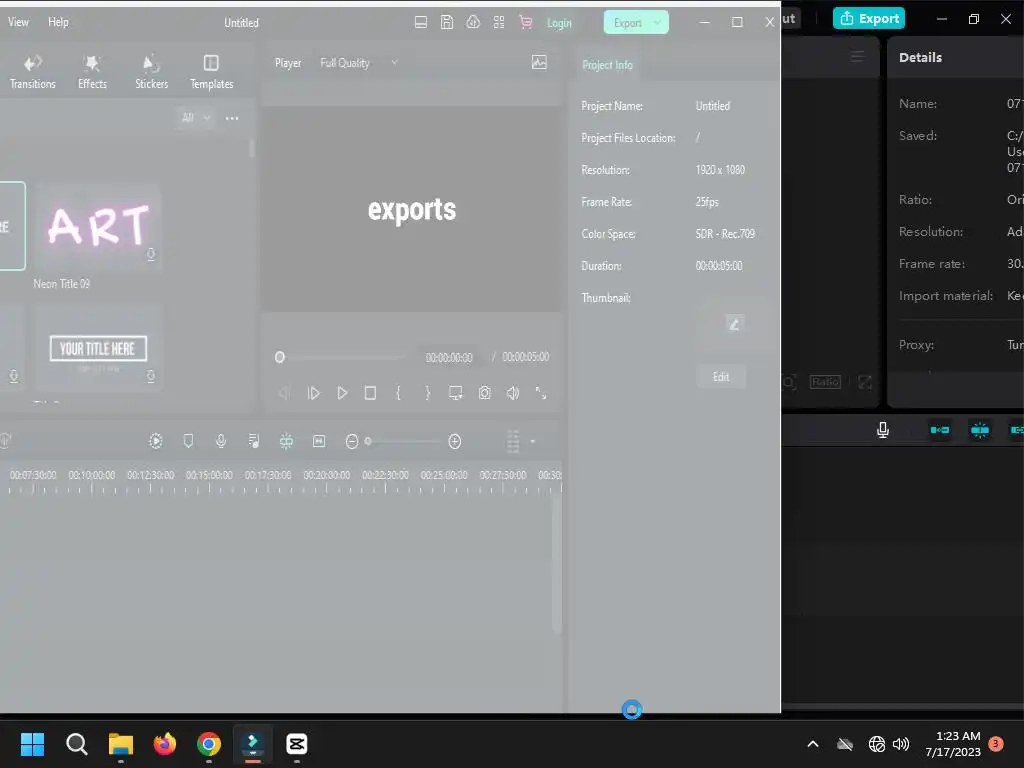Click the display on monitor icon
Viewport: 1024px width, 768px height.
[x=455, y=393]
